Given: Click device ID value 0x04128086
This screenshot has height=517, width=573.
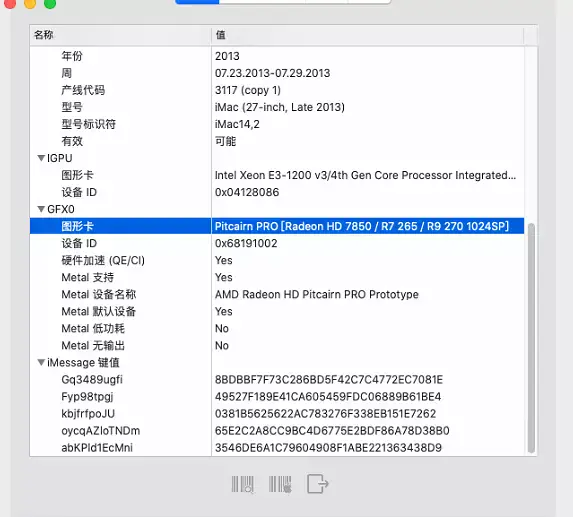Looking at the screenshot, I should click(247, 192).
